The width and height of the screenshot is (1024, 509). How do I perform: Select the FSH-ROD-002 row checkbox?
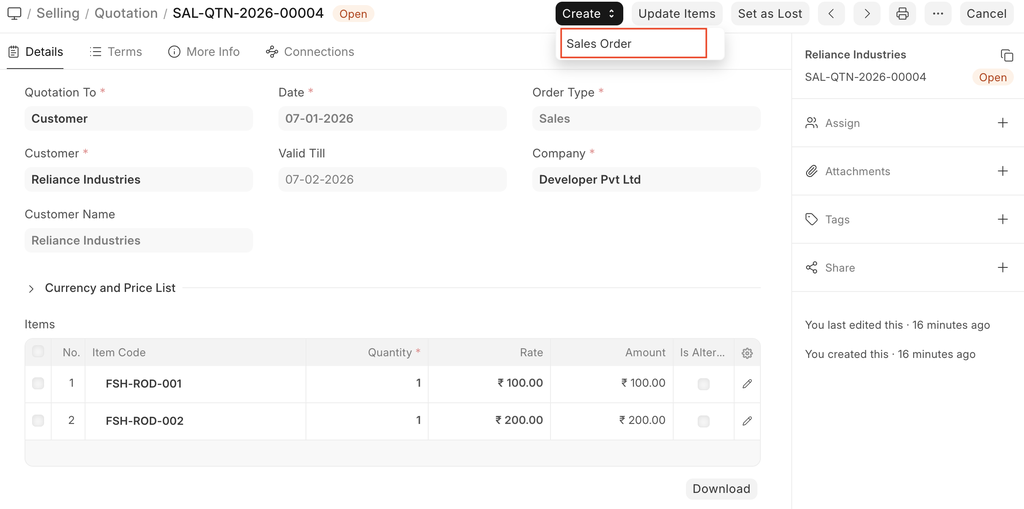coord(38,421)
